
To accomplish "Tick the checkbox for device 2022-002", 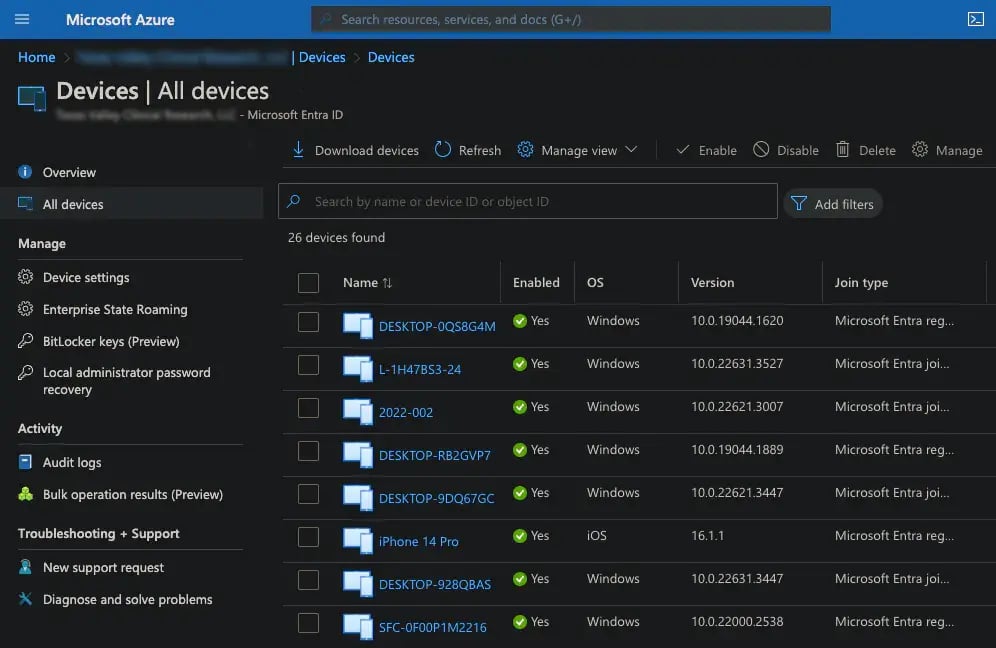I will pyautogui.click(x=309, y=408).
